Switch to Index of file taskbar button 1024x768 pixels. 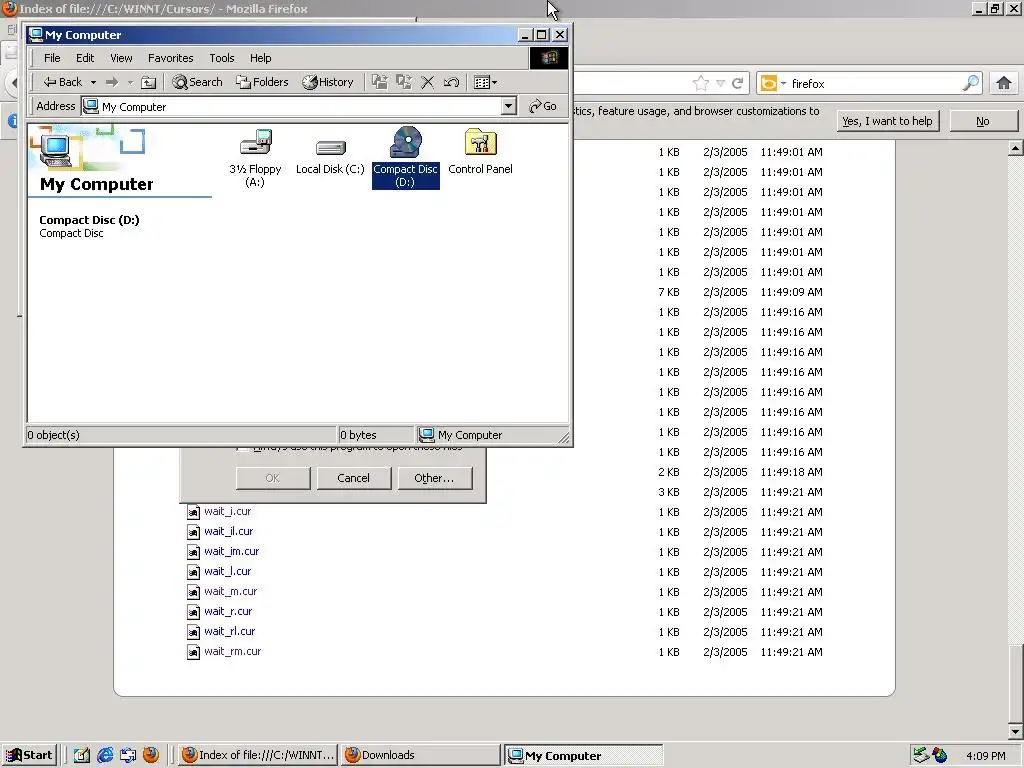point(258,755)
